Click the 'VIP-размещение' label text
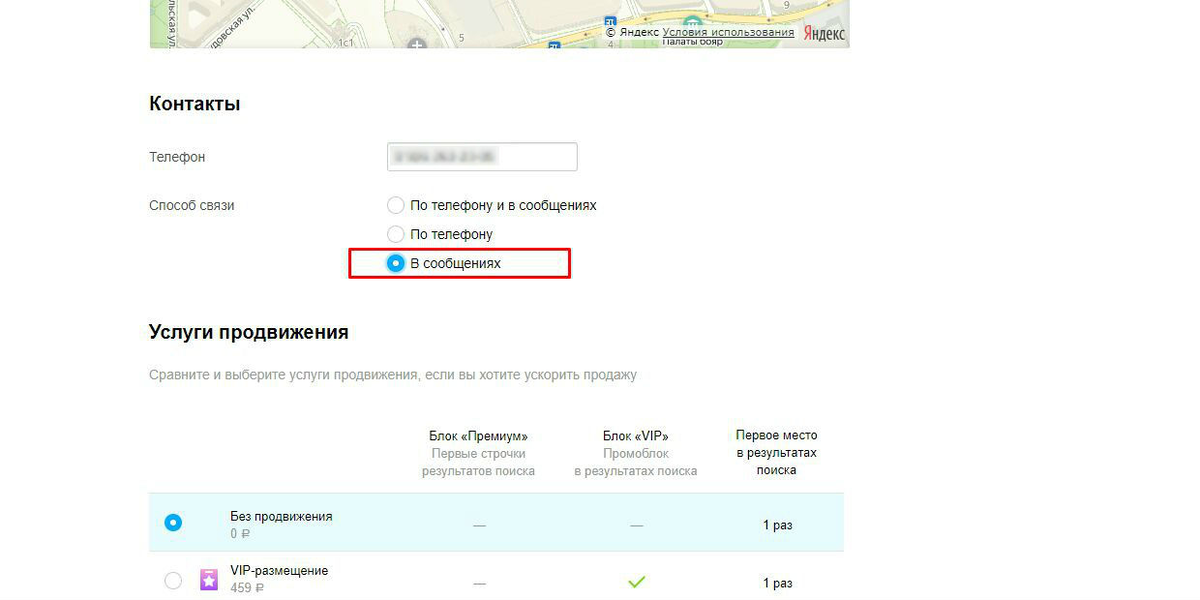 [x=279, y=571]
